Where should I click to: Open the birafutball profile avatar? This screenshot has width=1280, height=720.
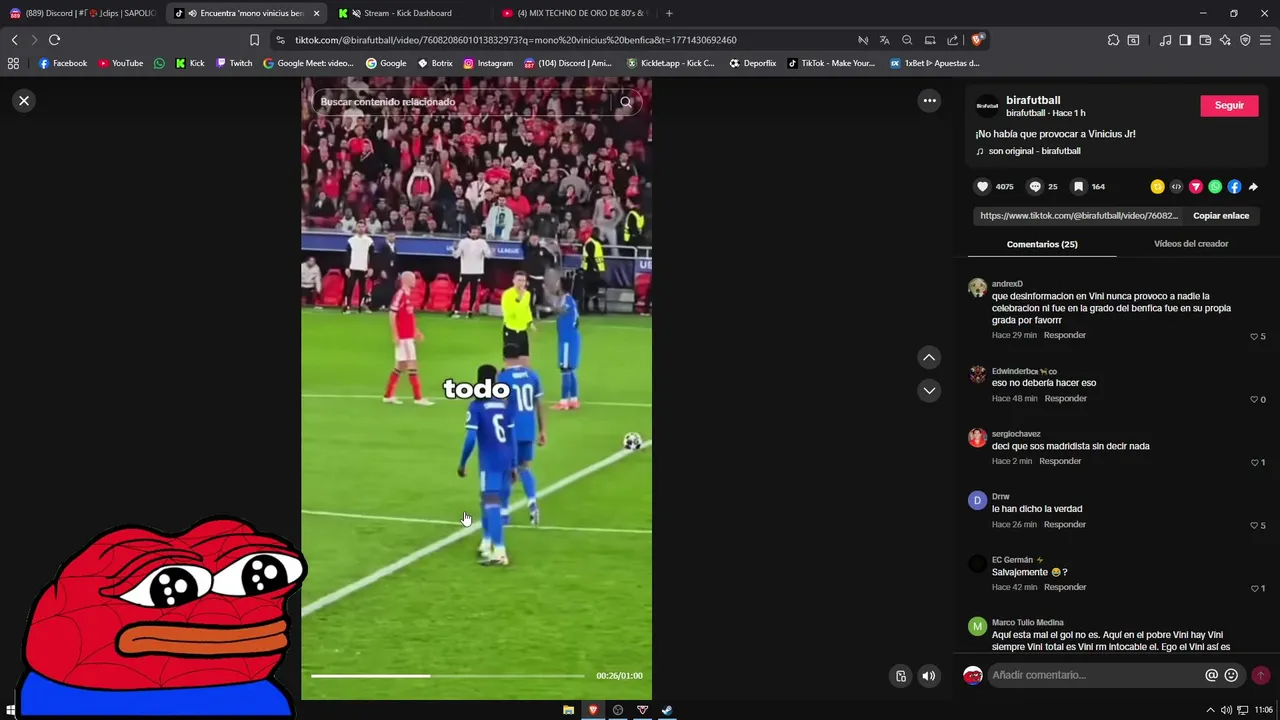click(x=987, y=106)
